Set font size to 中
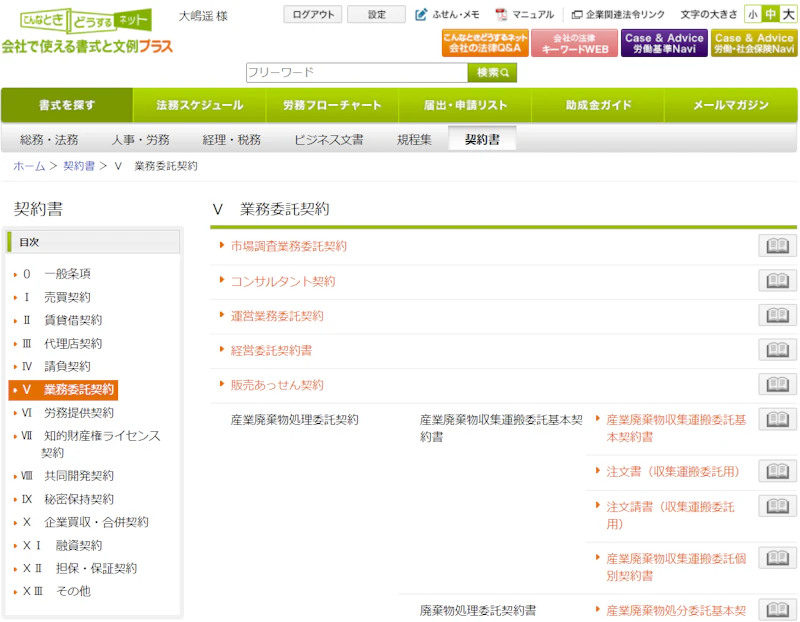Screen dimensions: 800x622 (770, 15)
